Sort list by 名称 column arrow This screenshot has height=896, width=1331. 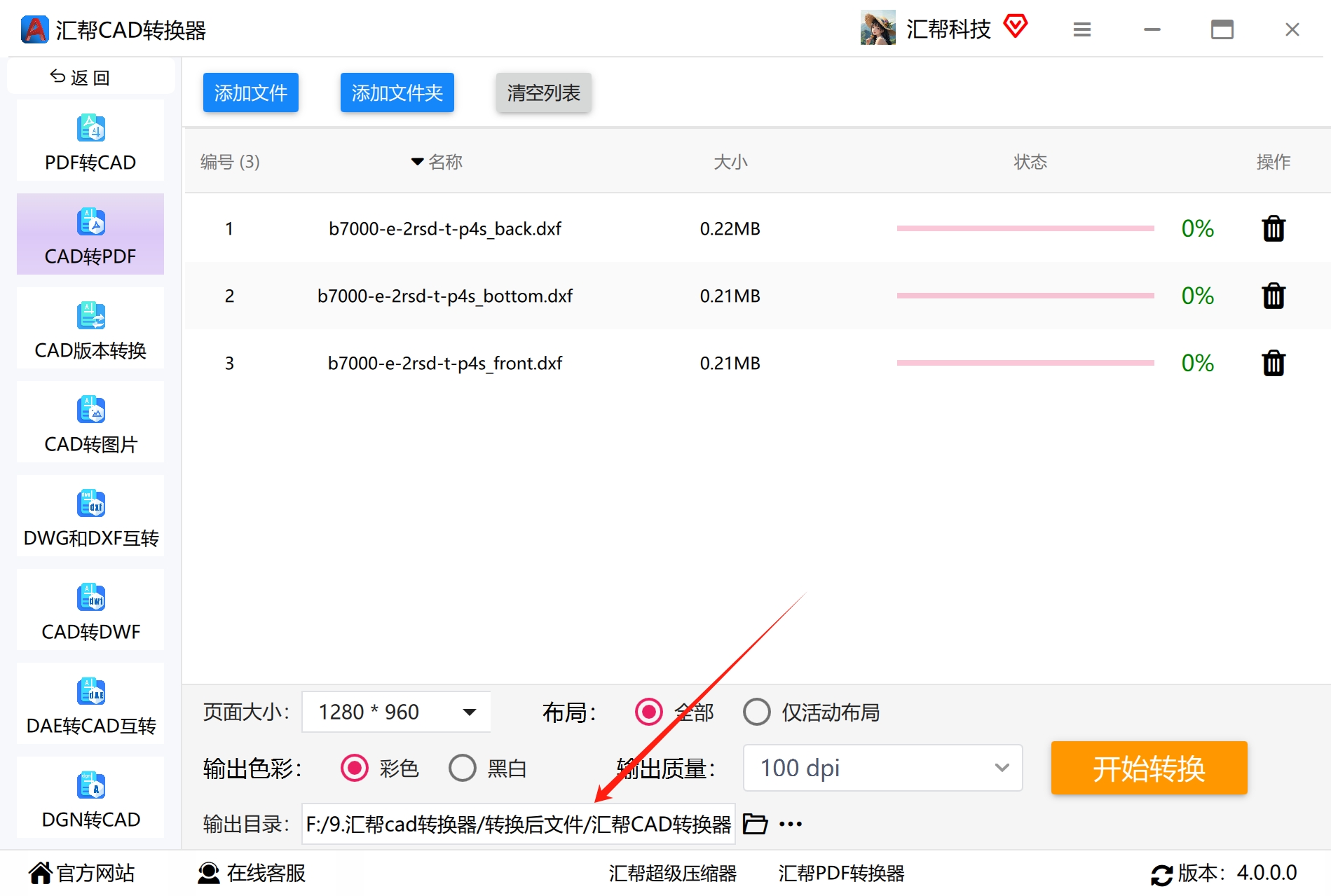click(417, 162)
